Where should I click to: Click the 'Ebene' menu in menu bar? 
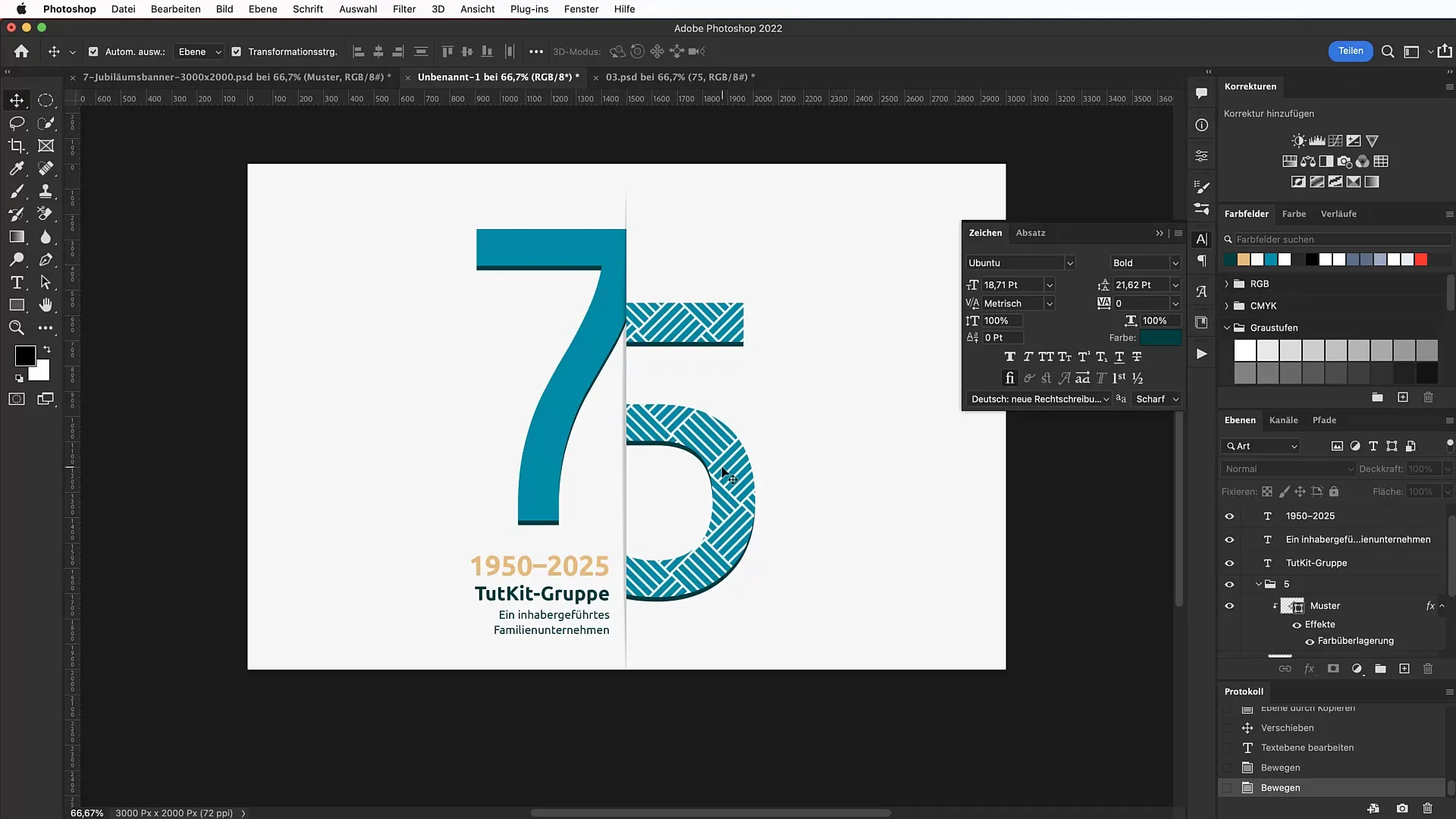point(263,9)
